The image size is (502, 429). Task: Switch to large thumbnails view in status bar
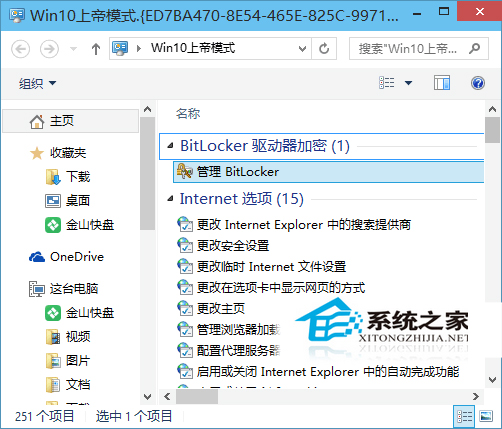[486, 416]
